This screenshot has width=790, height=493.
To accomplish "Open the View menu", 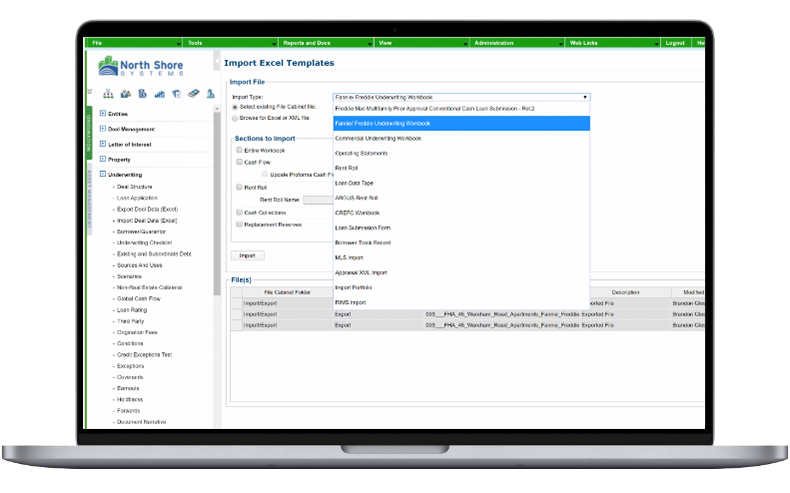I will (421, 43).
